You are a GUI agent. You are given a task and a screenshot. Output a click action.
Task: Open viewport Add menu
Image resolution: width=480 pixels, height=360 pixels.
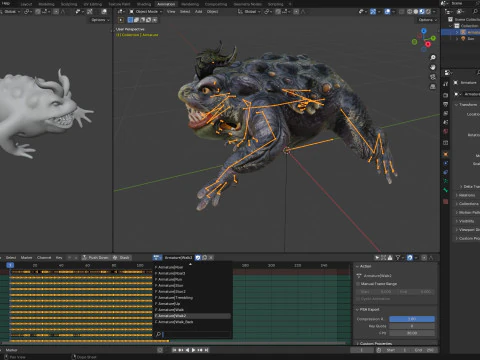pyautogui.click(x=199, y=11)
